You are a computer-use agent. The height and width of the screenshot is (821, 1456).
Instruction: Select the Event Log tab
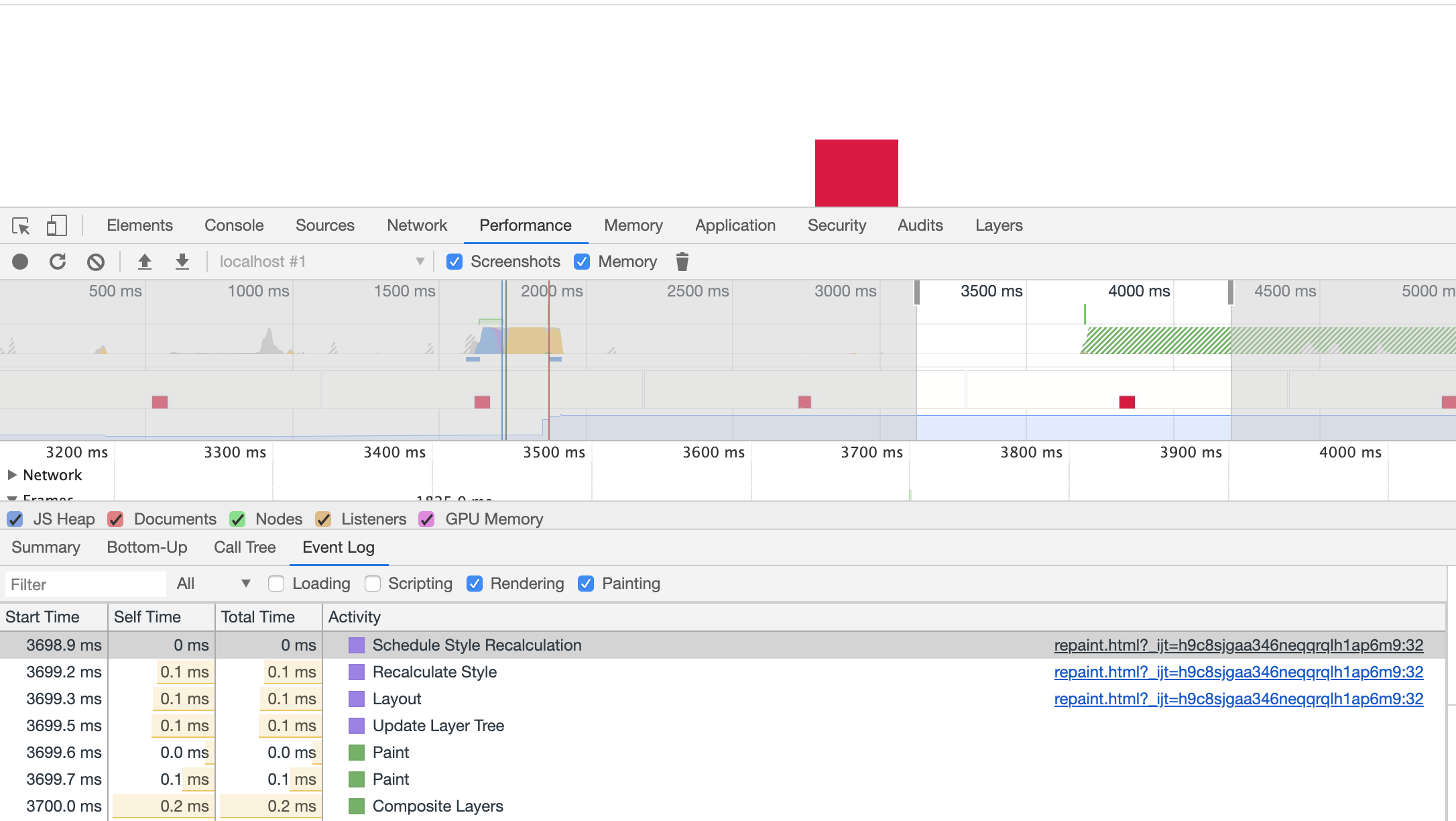pos(339,547)
